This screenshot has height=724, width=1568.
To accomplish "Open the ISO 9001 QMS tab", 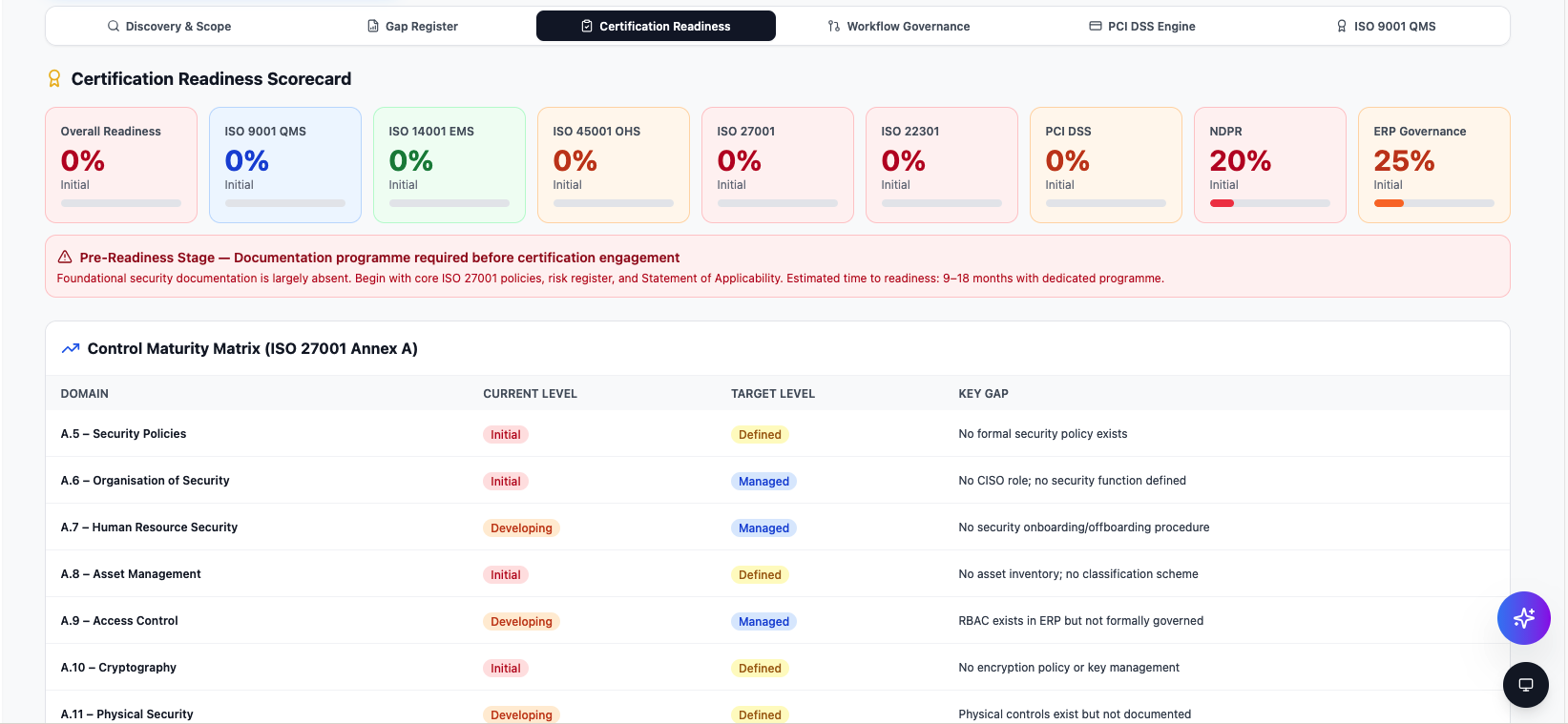I will point(1386,27).
